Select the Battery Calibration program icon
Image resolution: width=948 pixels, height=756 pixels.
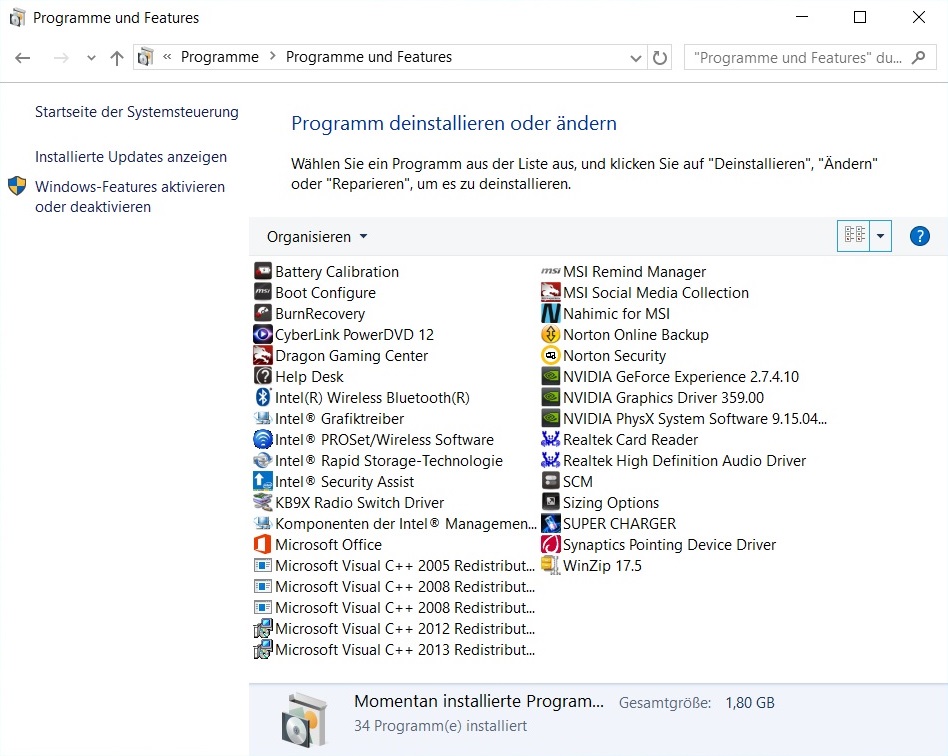(x=262, y=271)
